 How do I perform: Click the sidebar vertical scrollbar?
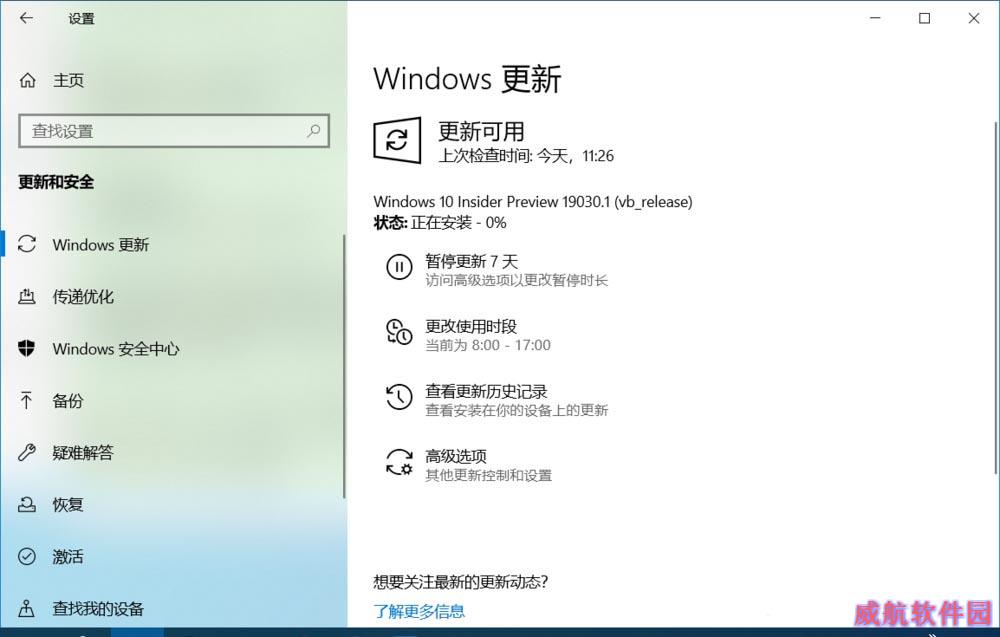pos(344,367)
